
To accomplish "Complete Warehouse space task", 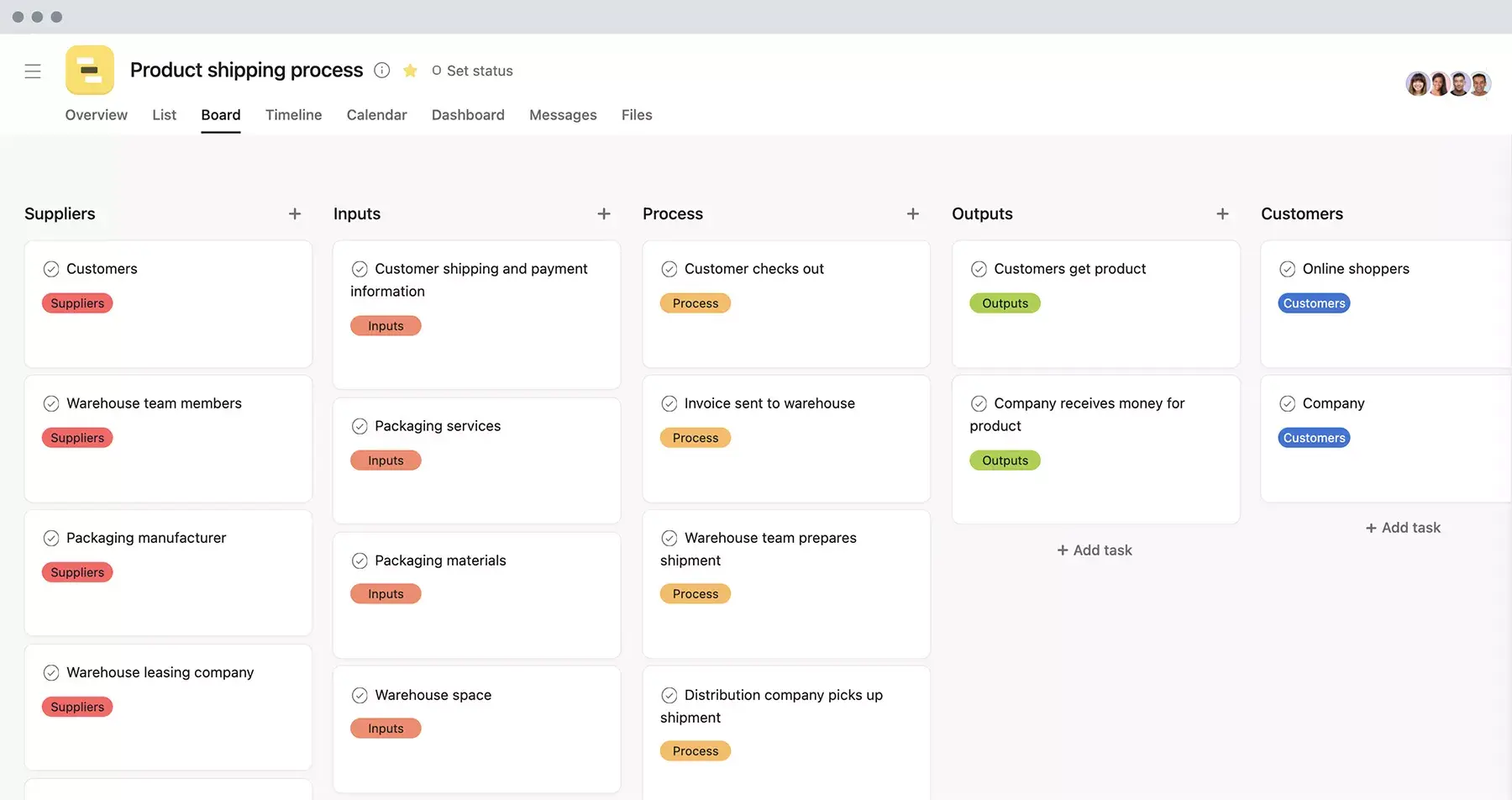I will pos(360,695).
